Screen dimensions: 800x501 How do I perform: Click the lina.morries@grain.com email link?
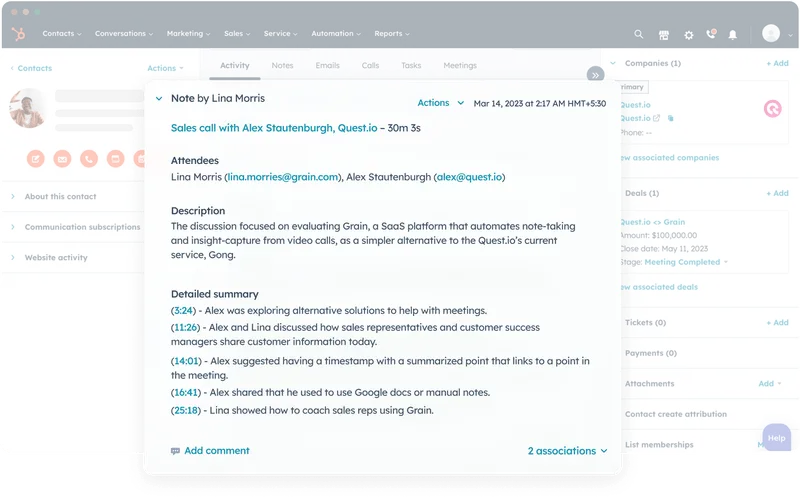pyautogui.click(x=283, y=177)
